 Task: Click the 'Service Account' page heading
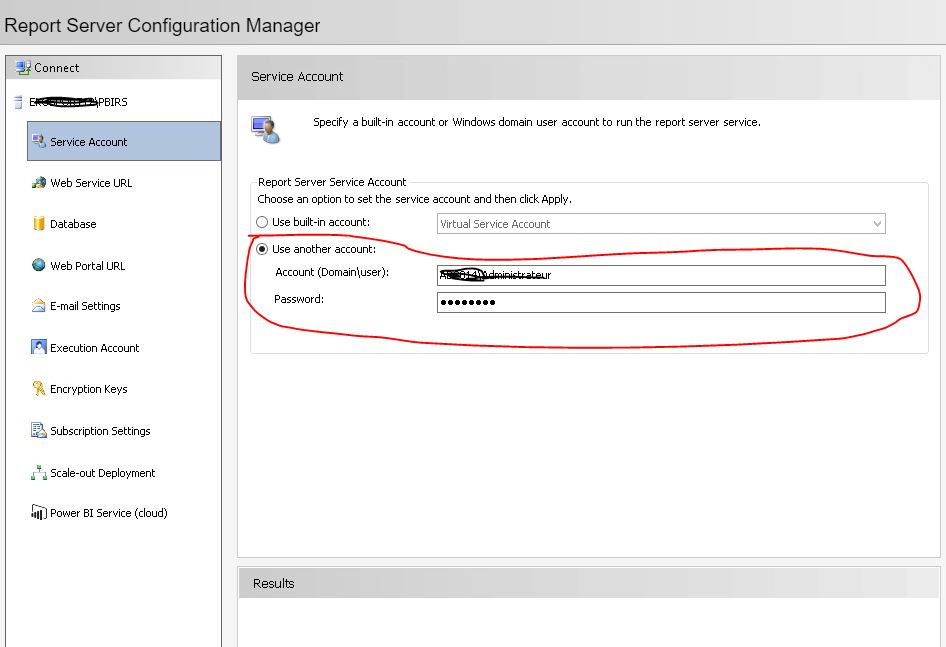[297, 77]
